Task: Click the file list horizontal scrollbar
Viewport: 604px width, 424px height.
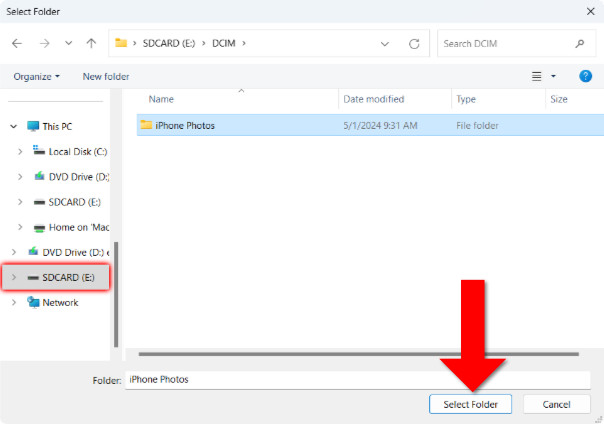Action: pos(359,354)
